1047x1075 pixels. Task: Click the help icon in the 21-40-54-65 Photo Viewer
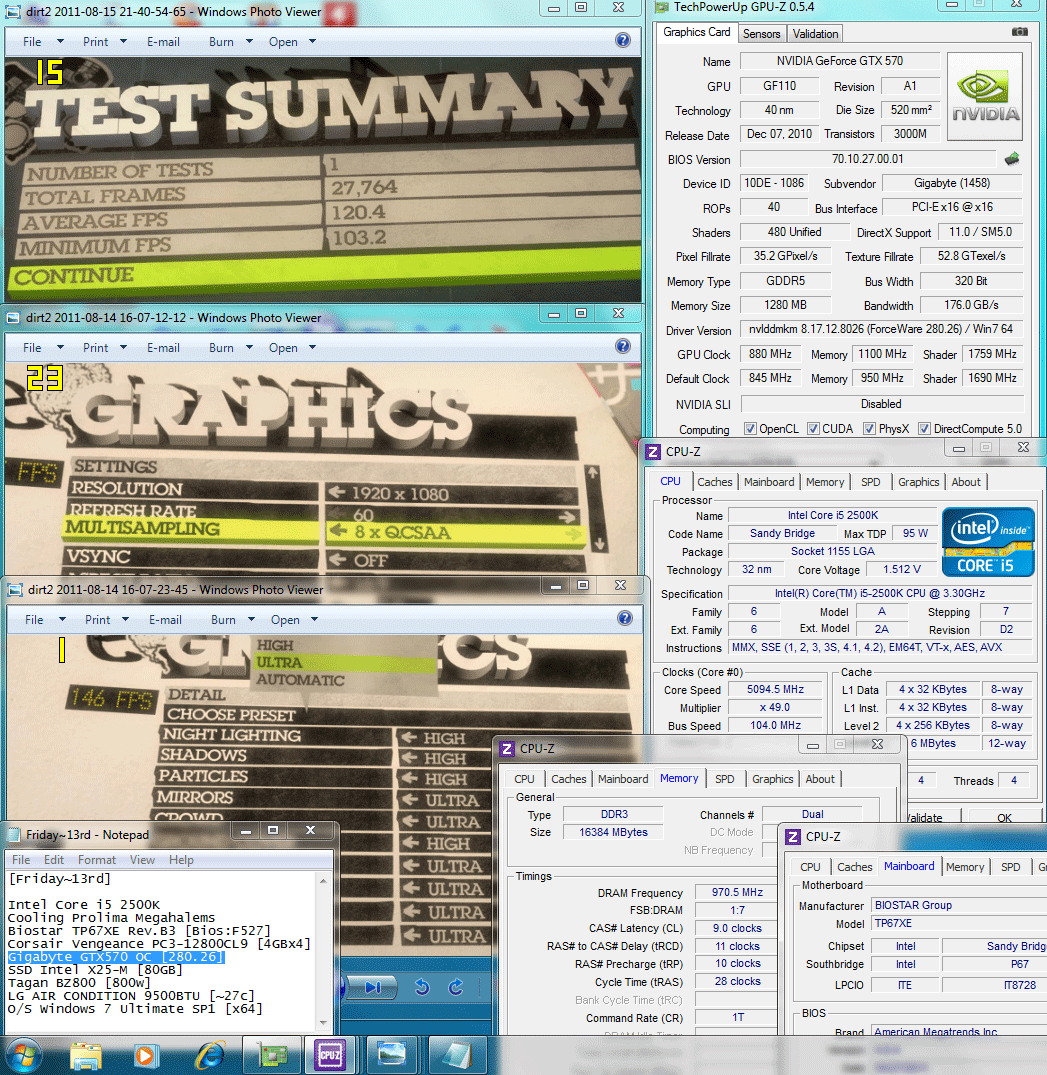pyautogui.click(x=623, y=40)
